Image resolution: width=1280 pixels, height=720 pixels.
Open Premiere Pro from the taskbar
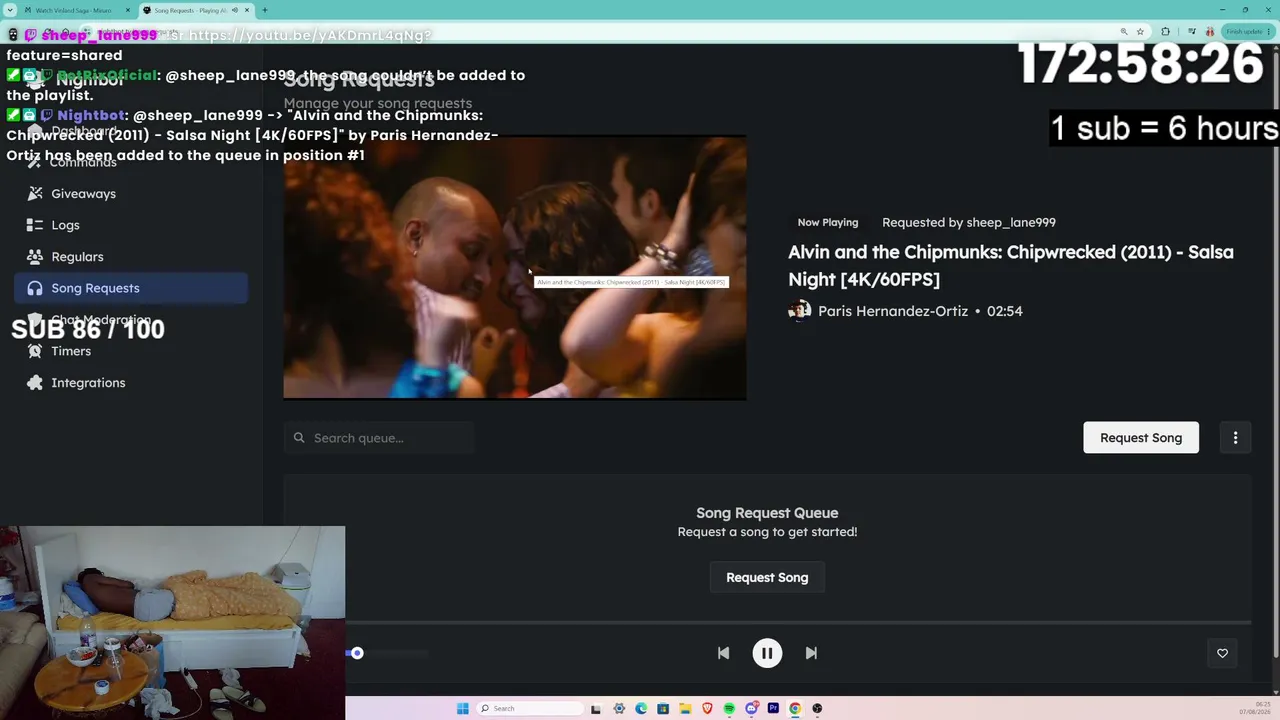click(773, 709)
